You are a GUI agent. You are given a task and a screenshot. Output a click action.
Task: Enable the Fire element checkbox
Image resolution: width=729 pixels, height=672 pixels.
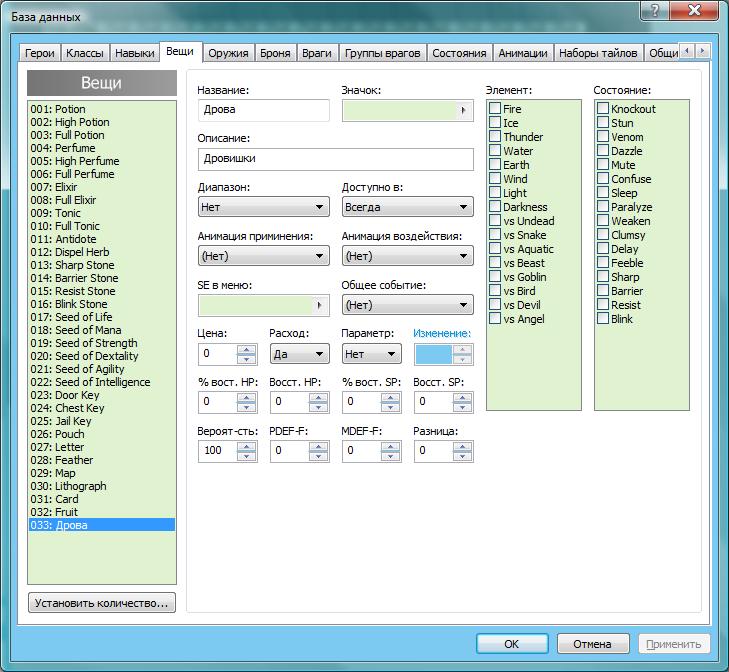point(495,109)
